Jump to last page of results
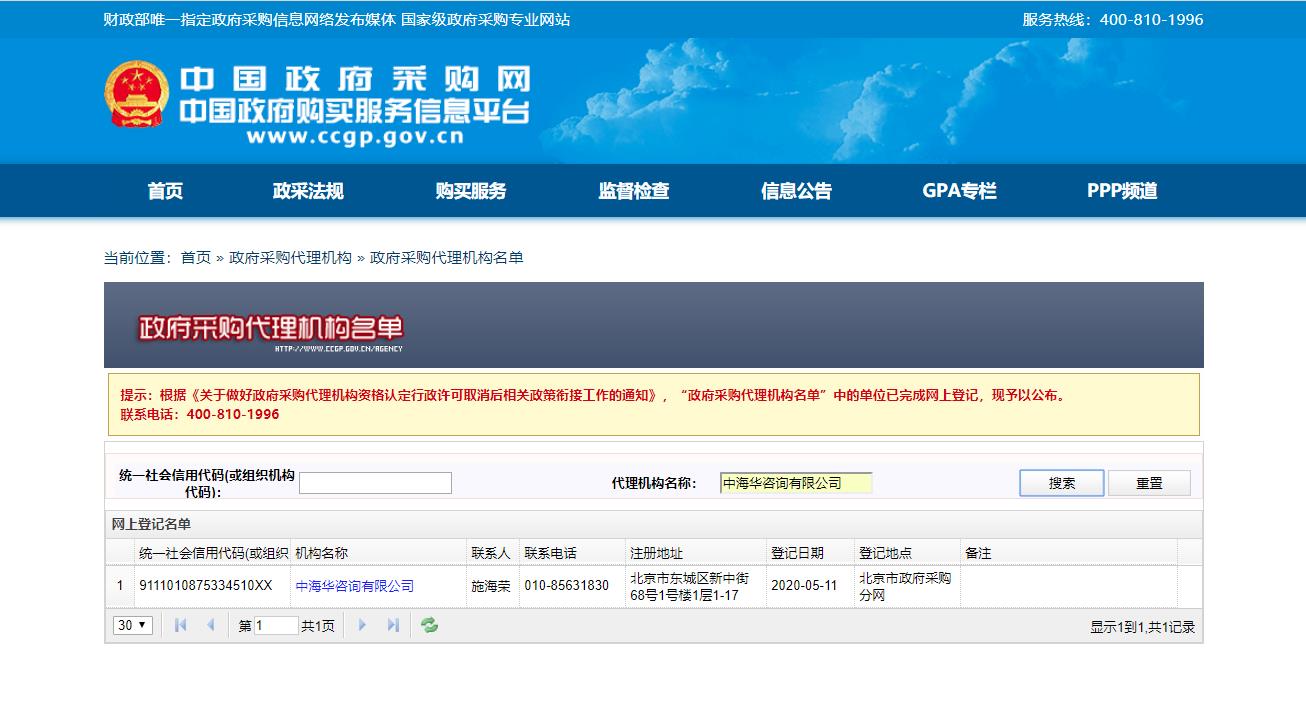The width and height of the screenshot is (1306, 702). pyautogui.click(x=393, y=625)
